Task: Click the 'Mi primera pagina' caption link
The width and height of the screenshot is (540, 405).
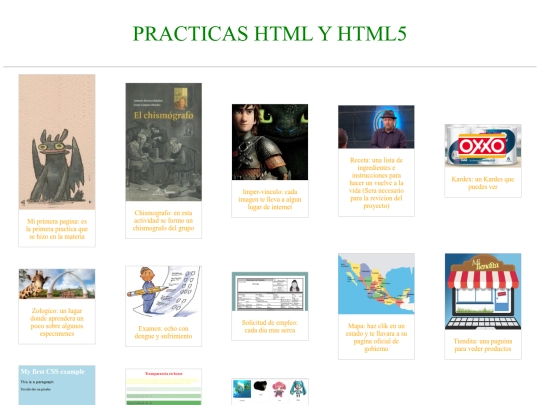Action: coord(57,229)
